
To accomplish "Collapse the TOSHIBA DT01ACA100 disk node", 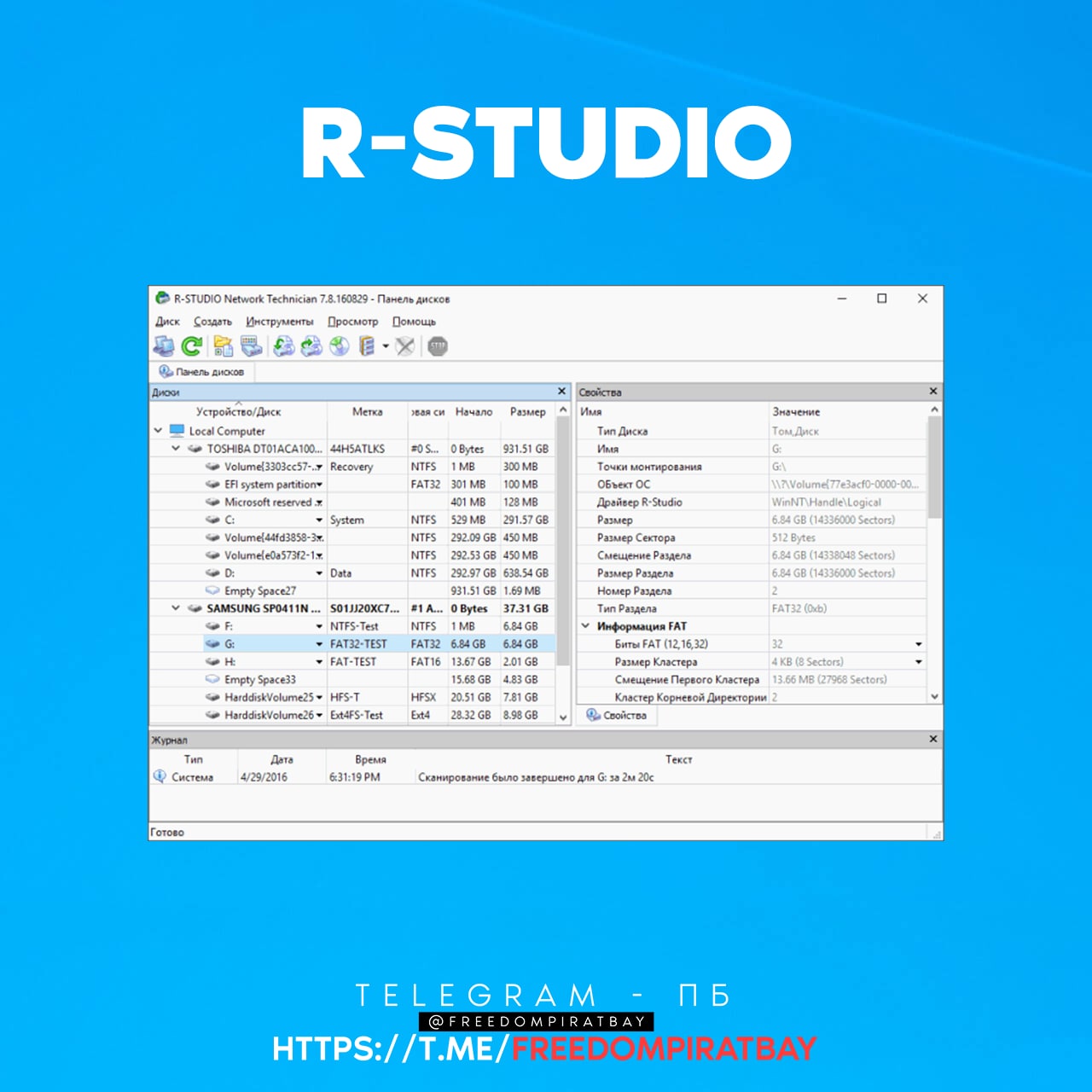I will point(176,449).
